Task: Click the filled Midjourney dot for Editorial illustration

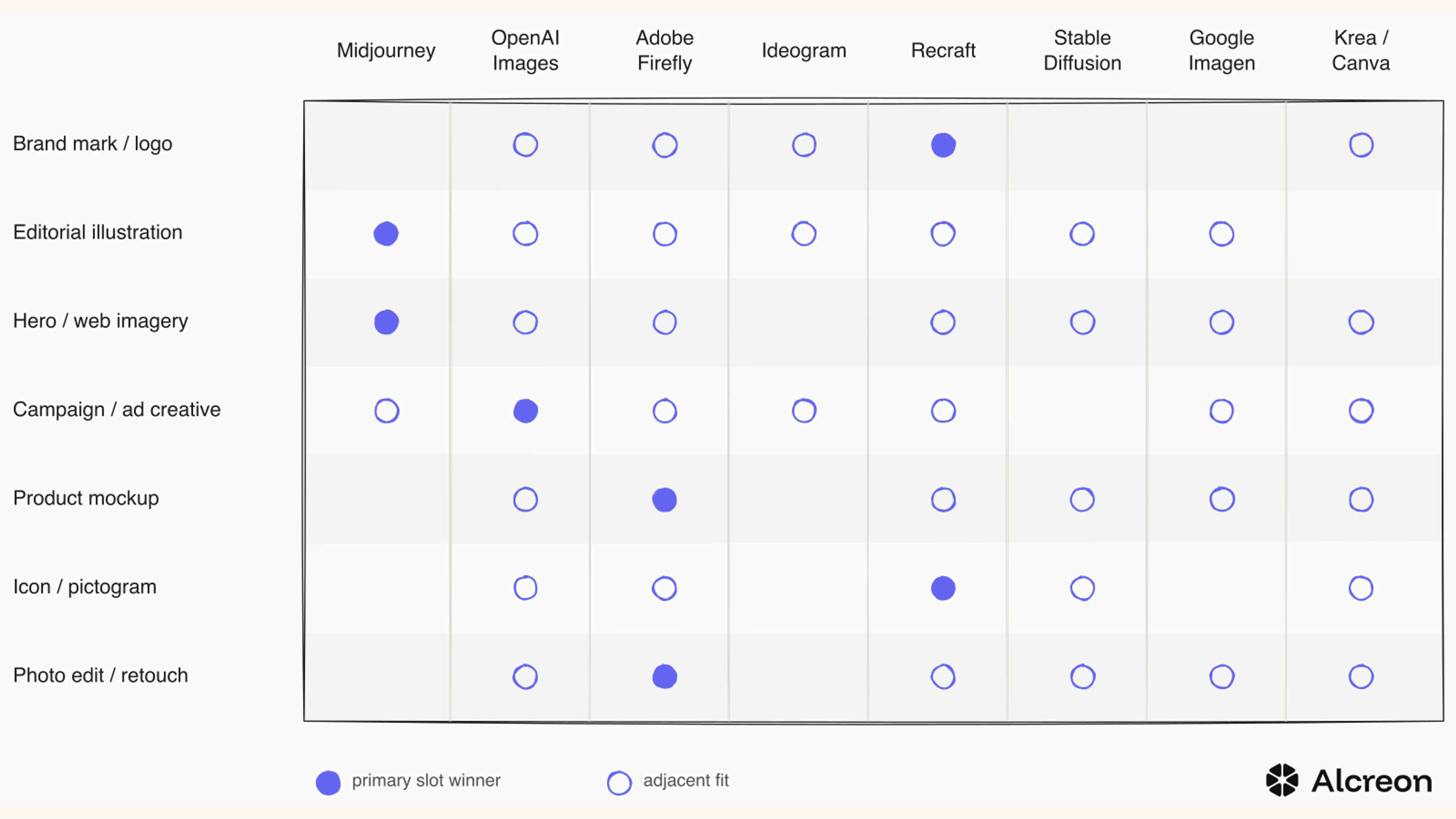Action: click(x=386, y=234)
